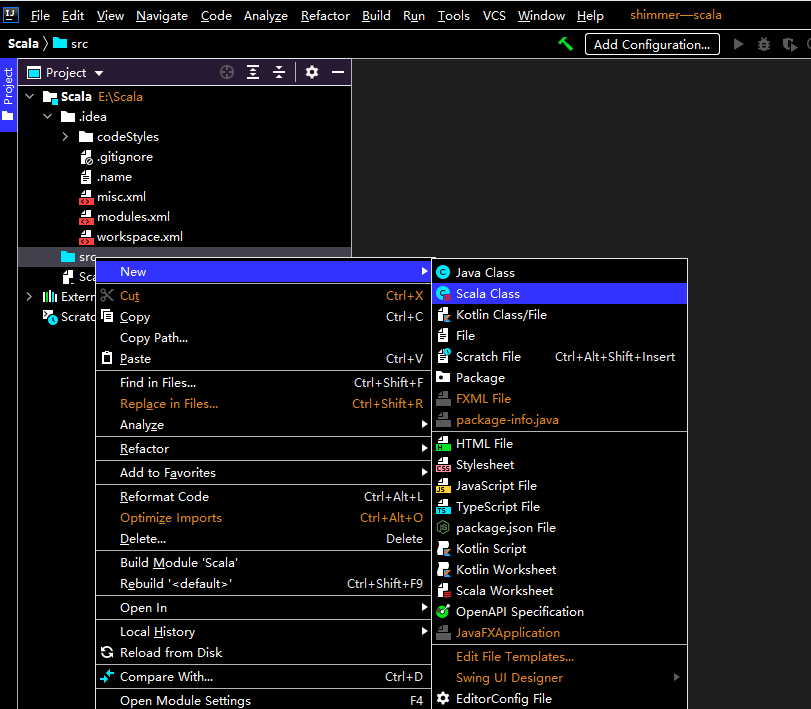
Task: Click the EditorConfig File gear icon
Action: (x=443, y=699)
